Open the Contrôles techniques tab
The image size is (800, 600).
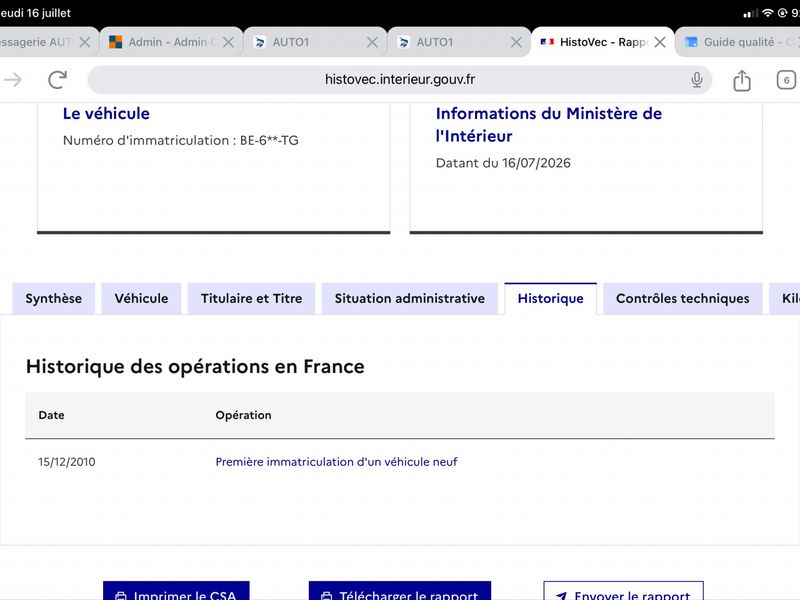coord(683,298)
